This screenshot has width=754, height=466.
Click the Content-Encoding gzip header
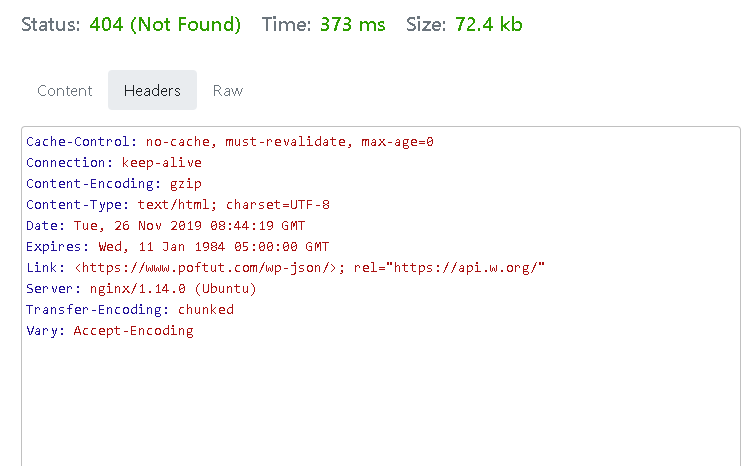pos(114,184)
